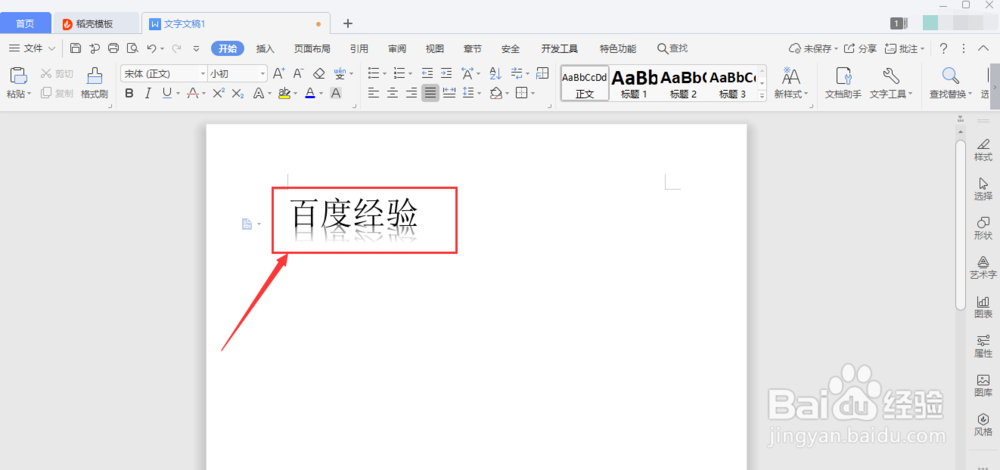Click the Subscript X₂ icon
The image size is (1000, 470).
(x=238, y=93)
